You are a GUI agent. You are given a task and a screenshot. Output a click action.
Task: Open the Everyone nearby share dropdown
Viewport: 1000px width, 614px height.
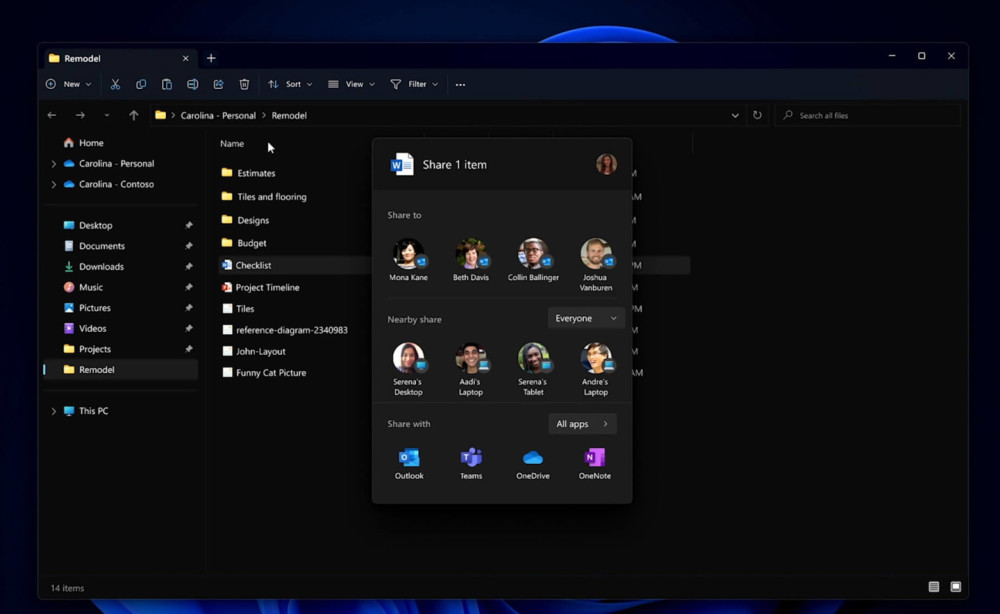click(x=586, y=318)
